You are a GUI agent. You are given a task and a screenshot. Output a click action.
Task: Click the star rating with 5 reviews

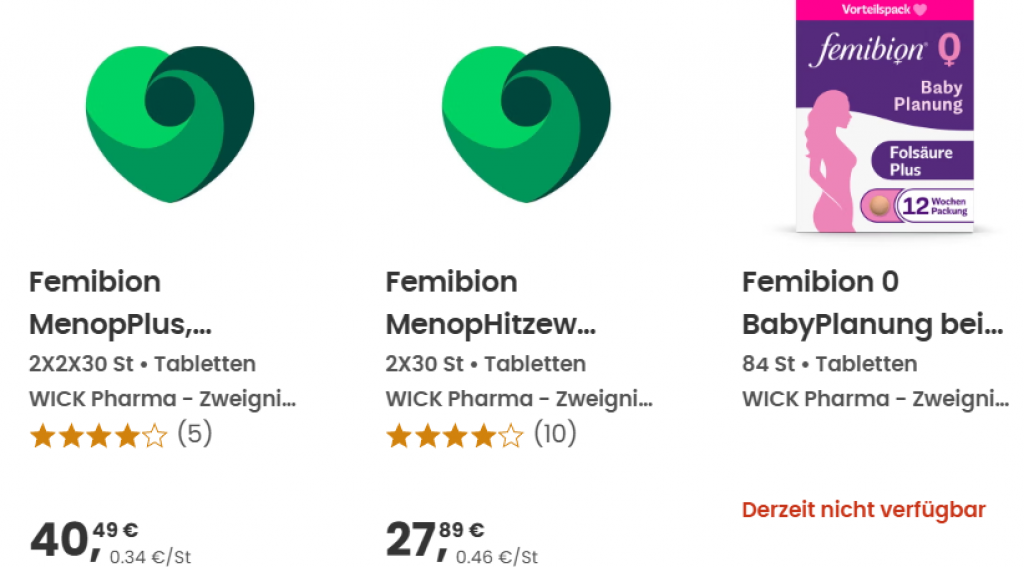pyautogui.click(x=98, y=436)
